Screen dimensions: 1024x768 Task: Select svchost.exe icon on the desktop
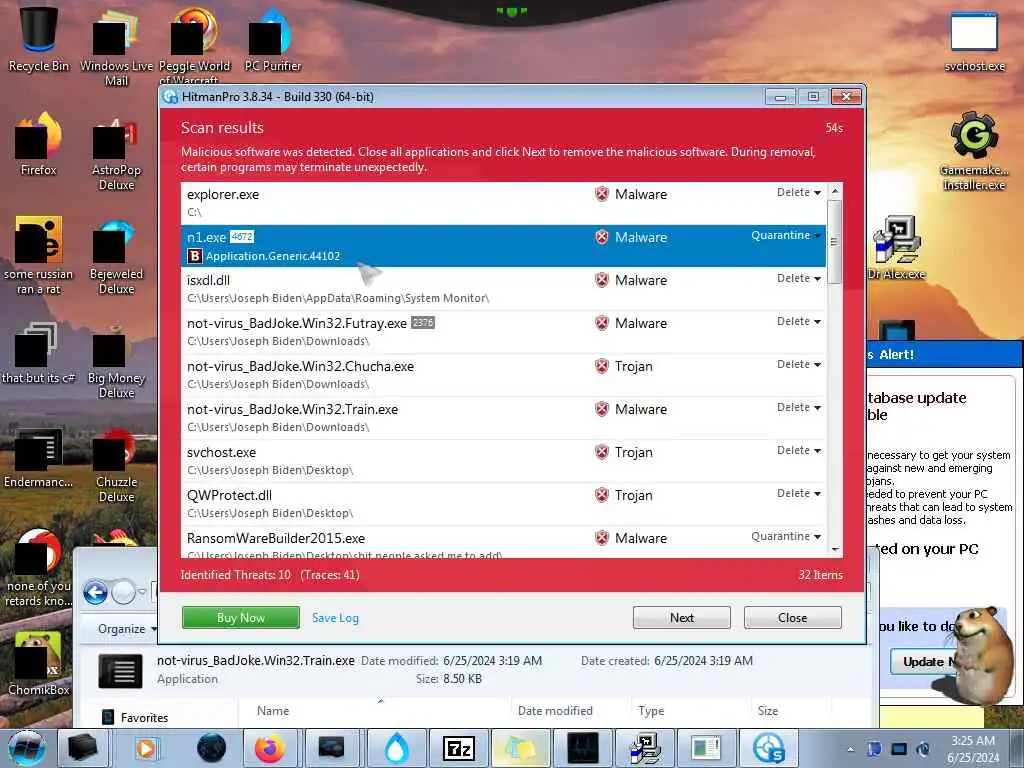974,40
